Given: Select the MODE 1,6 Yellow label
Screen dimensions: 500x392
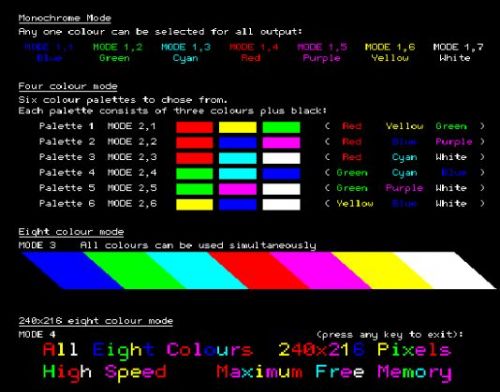Looking at the screenshot, I should tap(390, 52).
